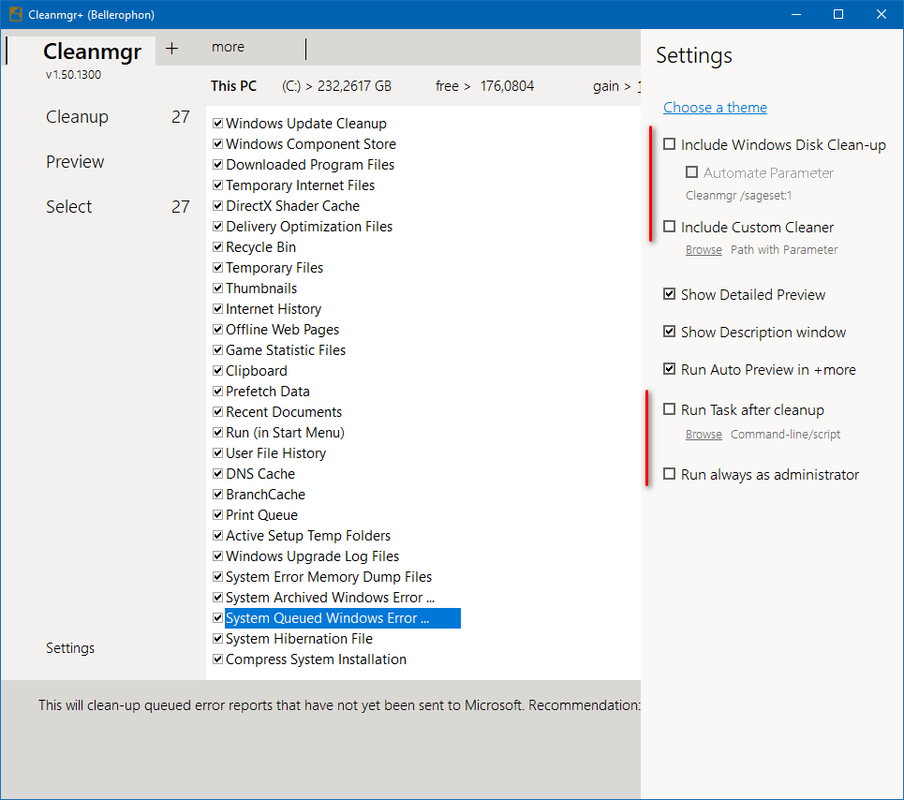
Task: Uncheck Downloaded Program Files
Action: pos(217,164)
